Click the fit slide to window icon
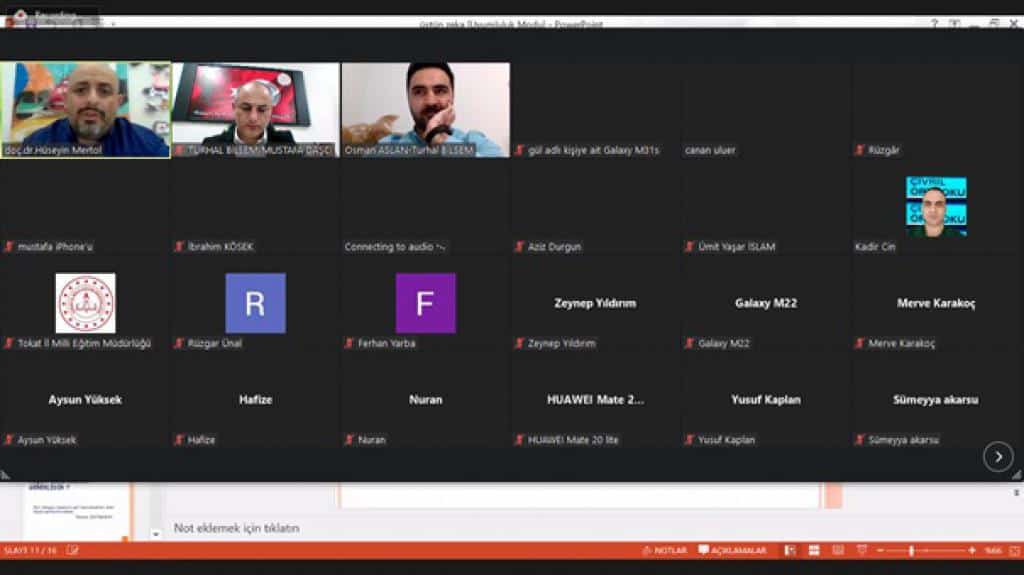The width and height of the screenshot is (1024, 575). (1011, 551)
